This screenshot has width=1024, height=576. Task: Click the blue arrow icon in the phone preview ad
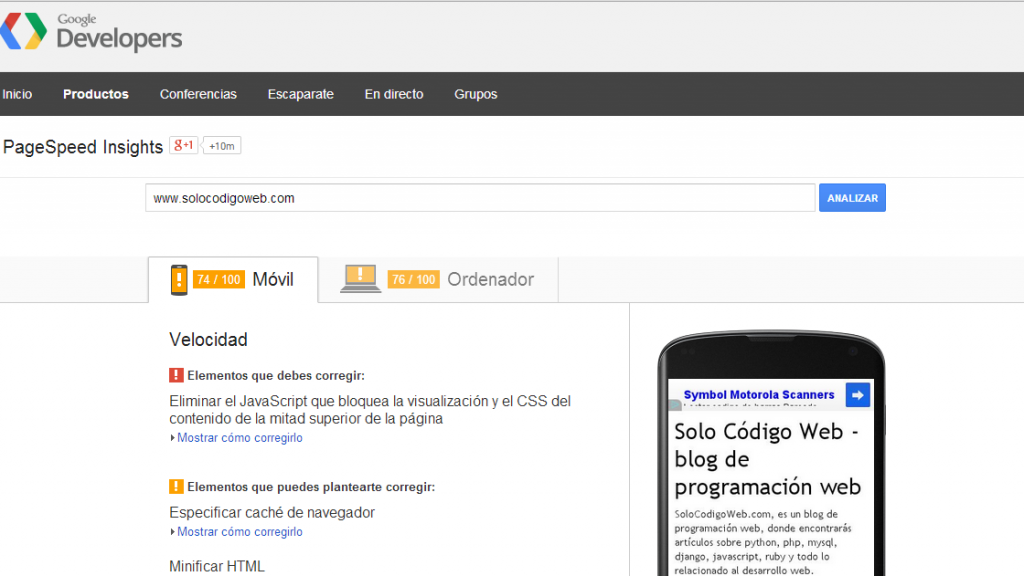click(x=857, y=395)
